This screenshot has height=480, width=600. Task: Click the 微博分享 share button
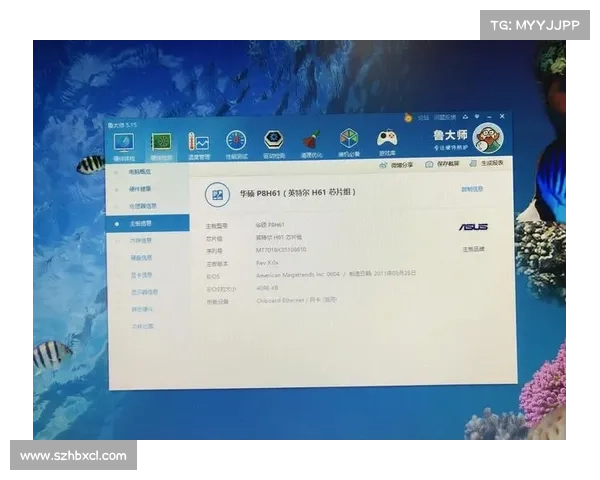tap(400, 164)
